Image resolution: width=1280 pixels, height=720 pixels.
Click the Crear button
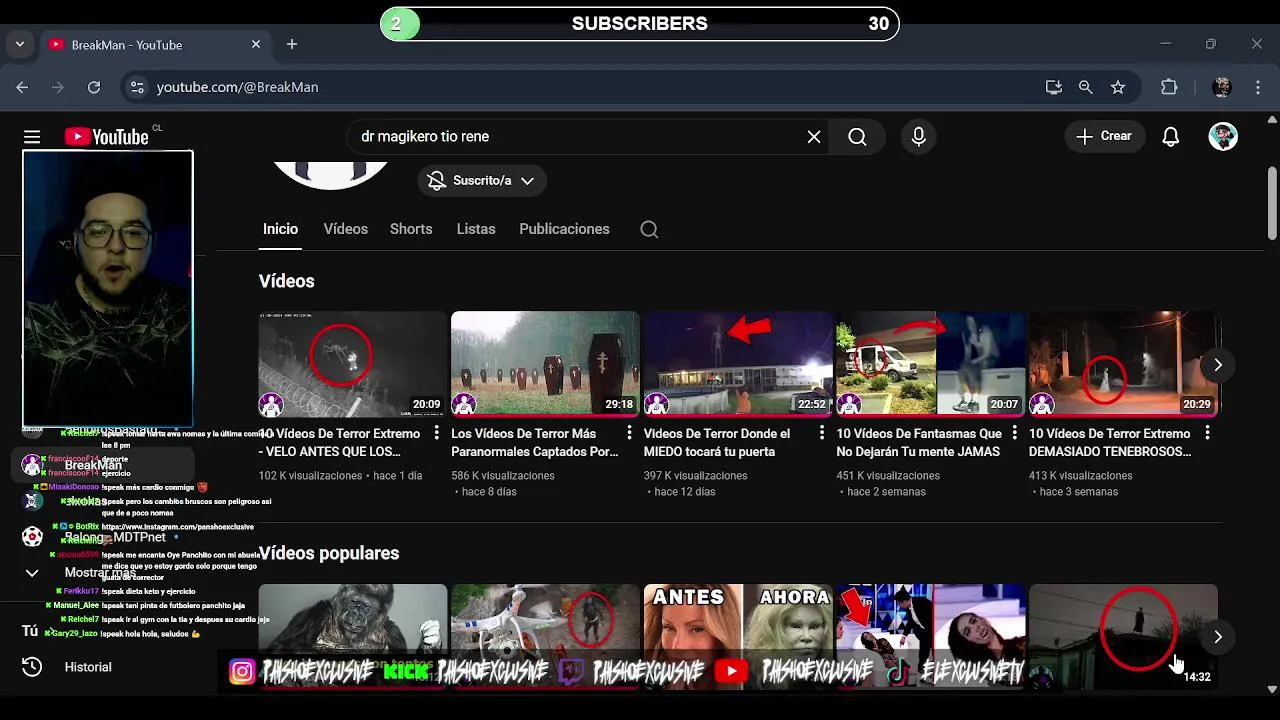tap(1104, 137)
